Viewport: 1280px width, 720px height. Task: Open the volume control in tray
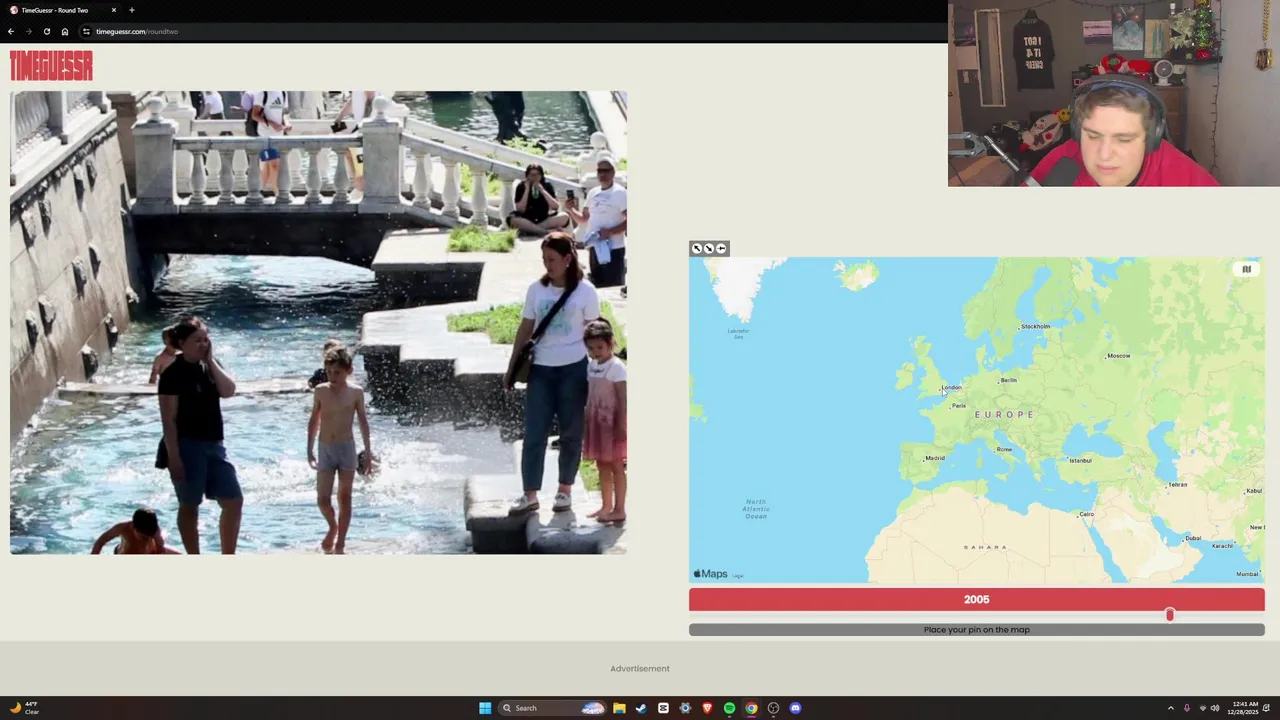coord(1215,708)
